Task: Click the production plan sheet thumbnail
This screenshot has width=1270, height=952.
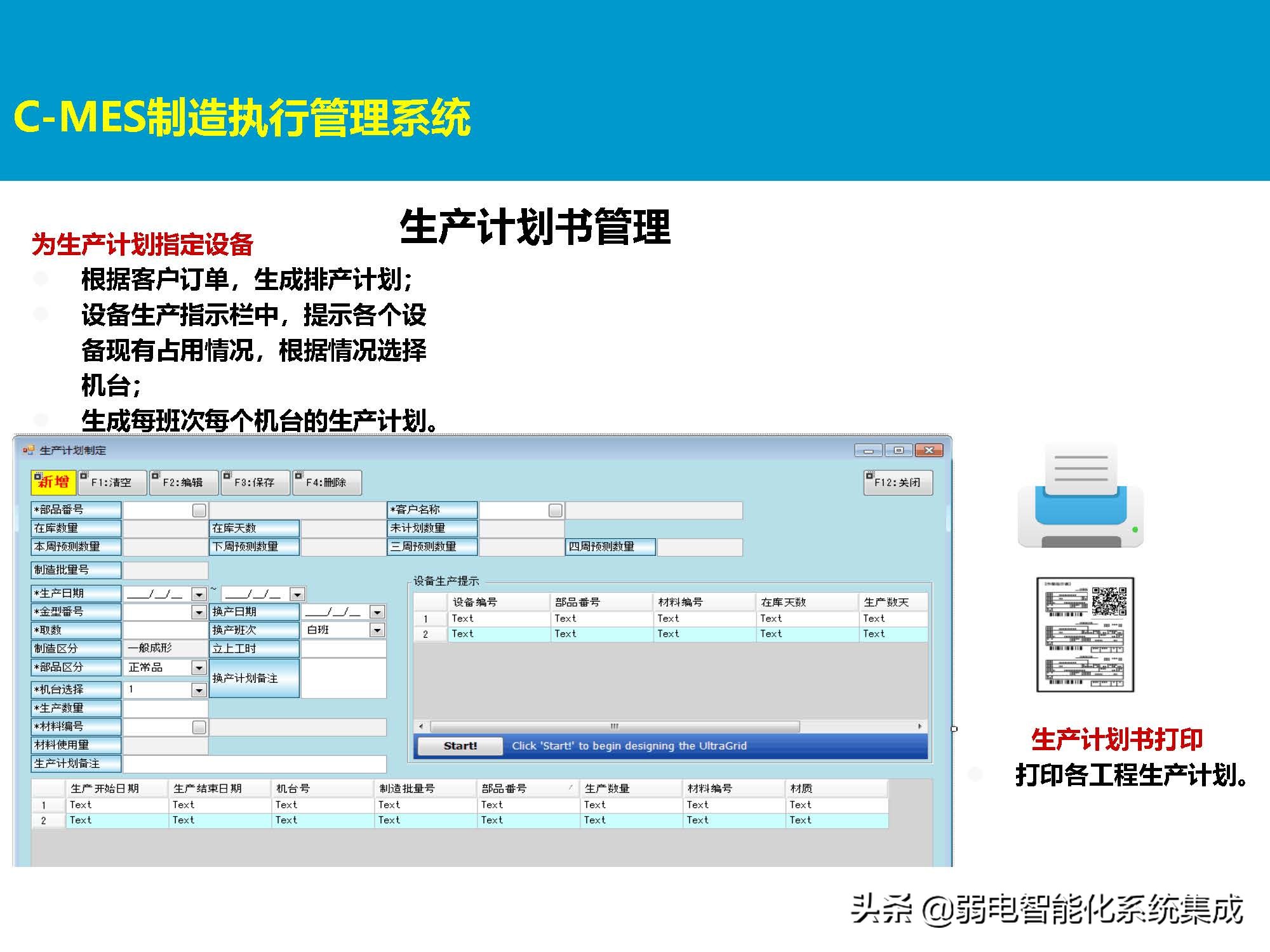Action: tap(1085, 635)
